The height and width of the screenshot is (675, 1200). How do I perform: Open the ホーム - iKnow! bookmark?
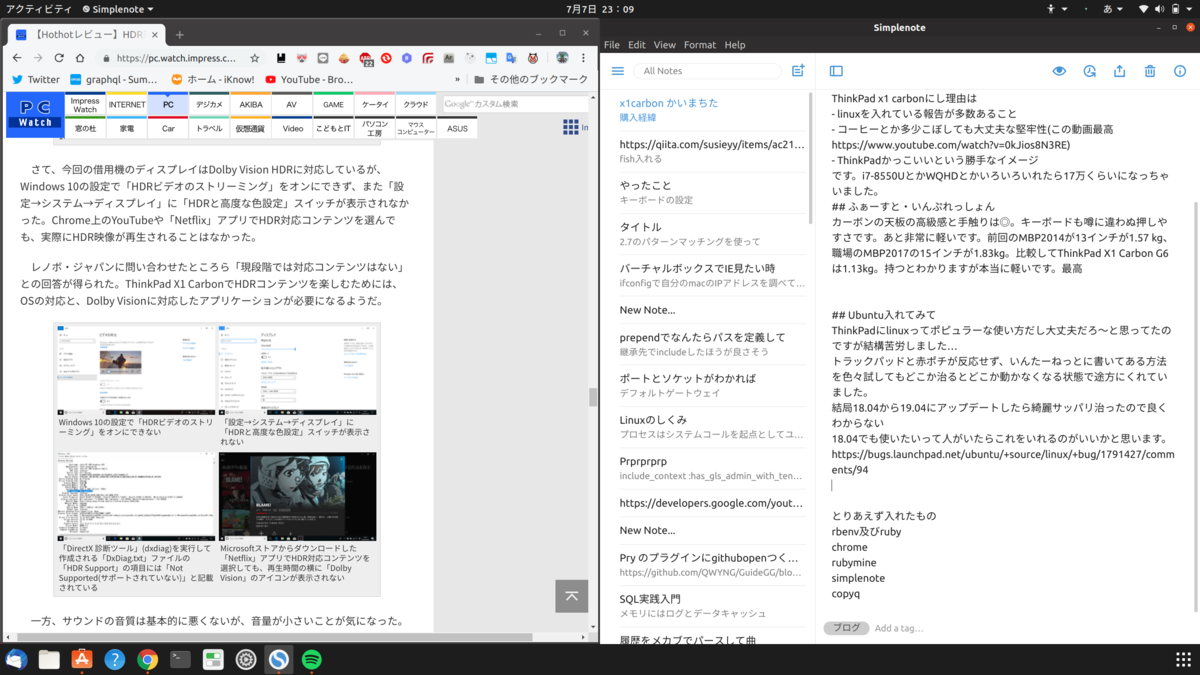coord(213,79)
